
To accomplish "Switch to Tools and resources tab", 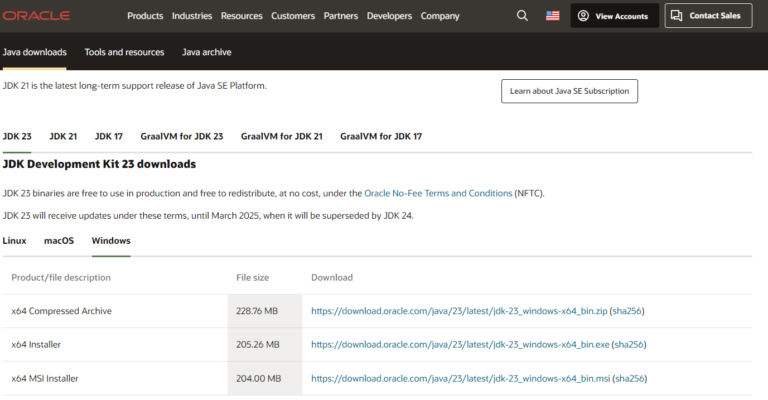I will (x=124, y=52).
